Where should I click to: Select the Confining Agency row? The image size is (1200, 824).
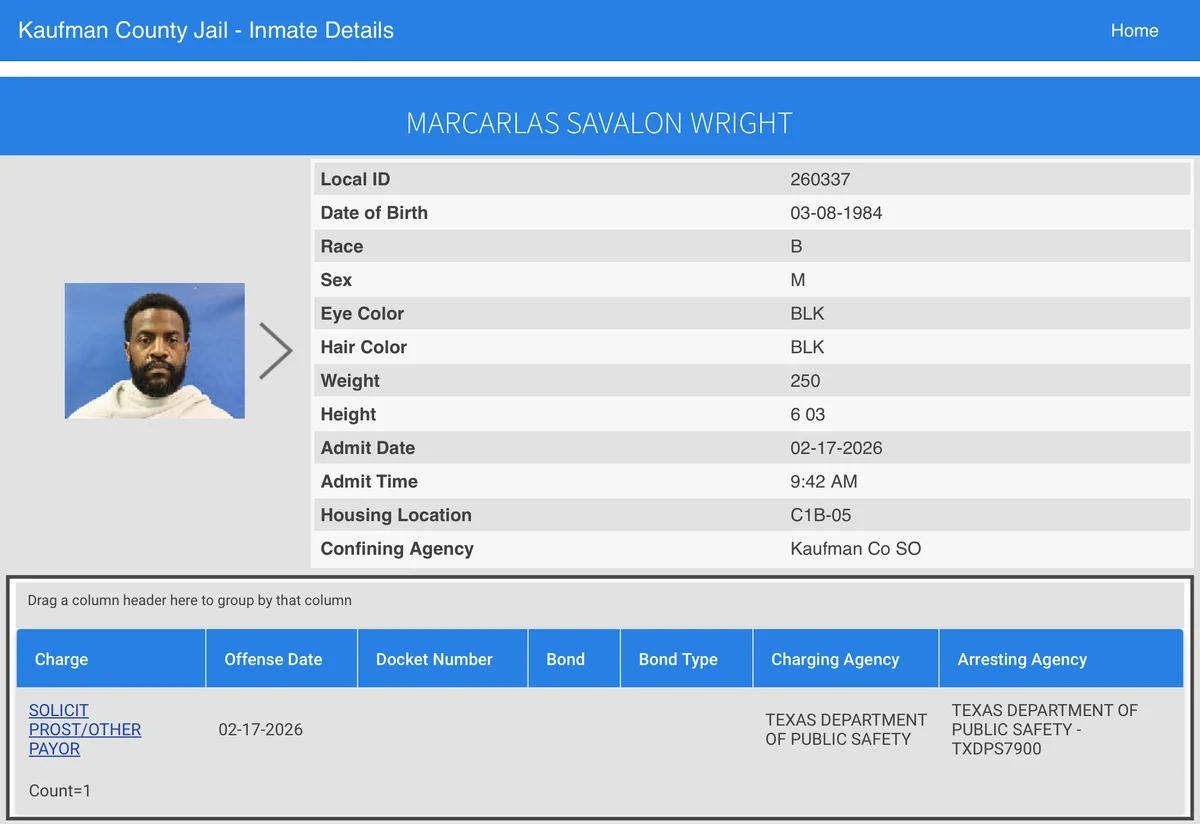click(600, 548)
